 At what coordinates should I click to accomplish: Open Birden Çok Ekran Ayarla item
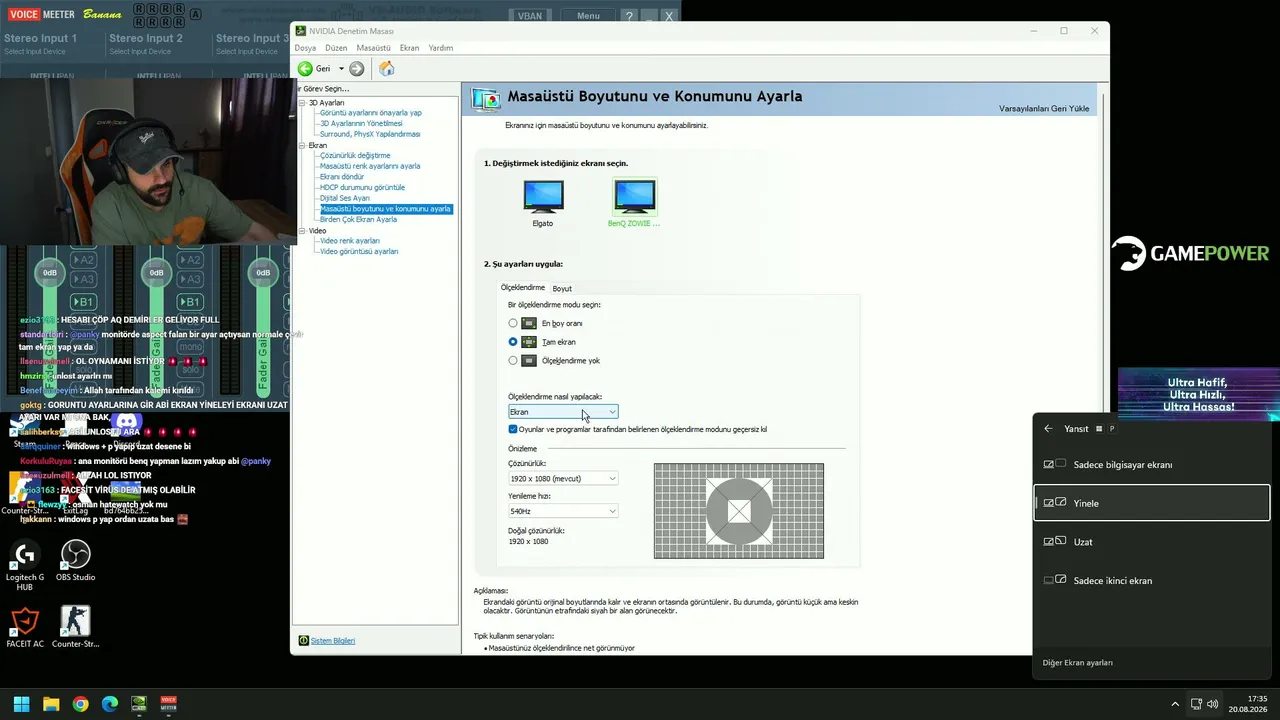358,219
